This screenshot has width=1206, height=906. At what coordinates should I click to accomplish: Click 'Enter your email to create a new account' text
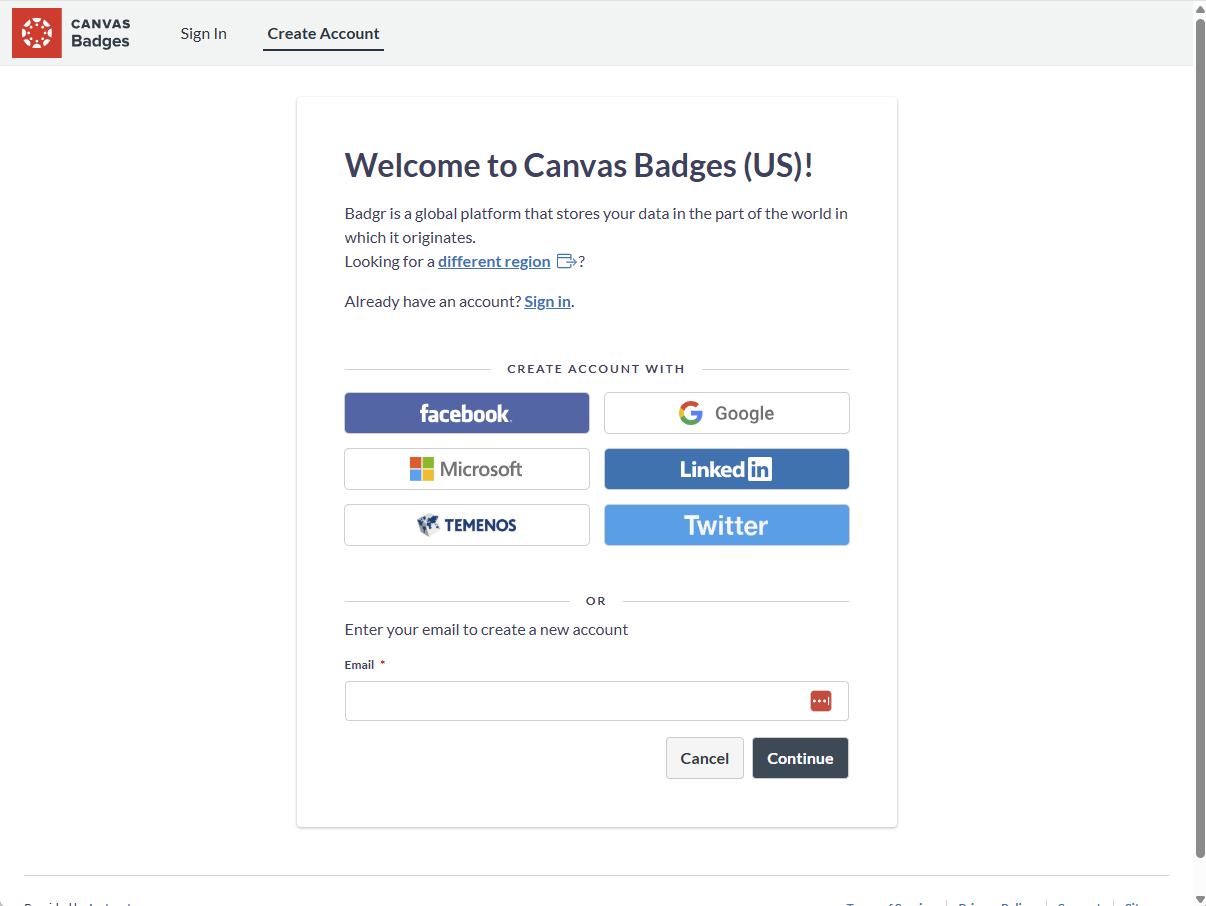[486, 629]
